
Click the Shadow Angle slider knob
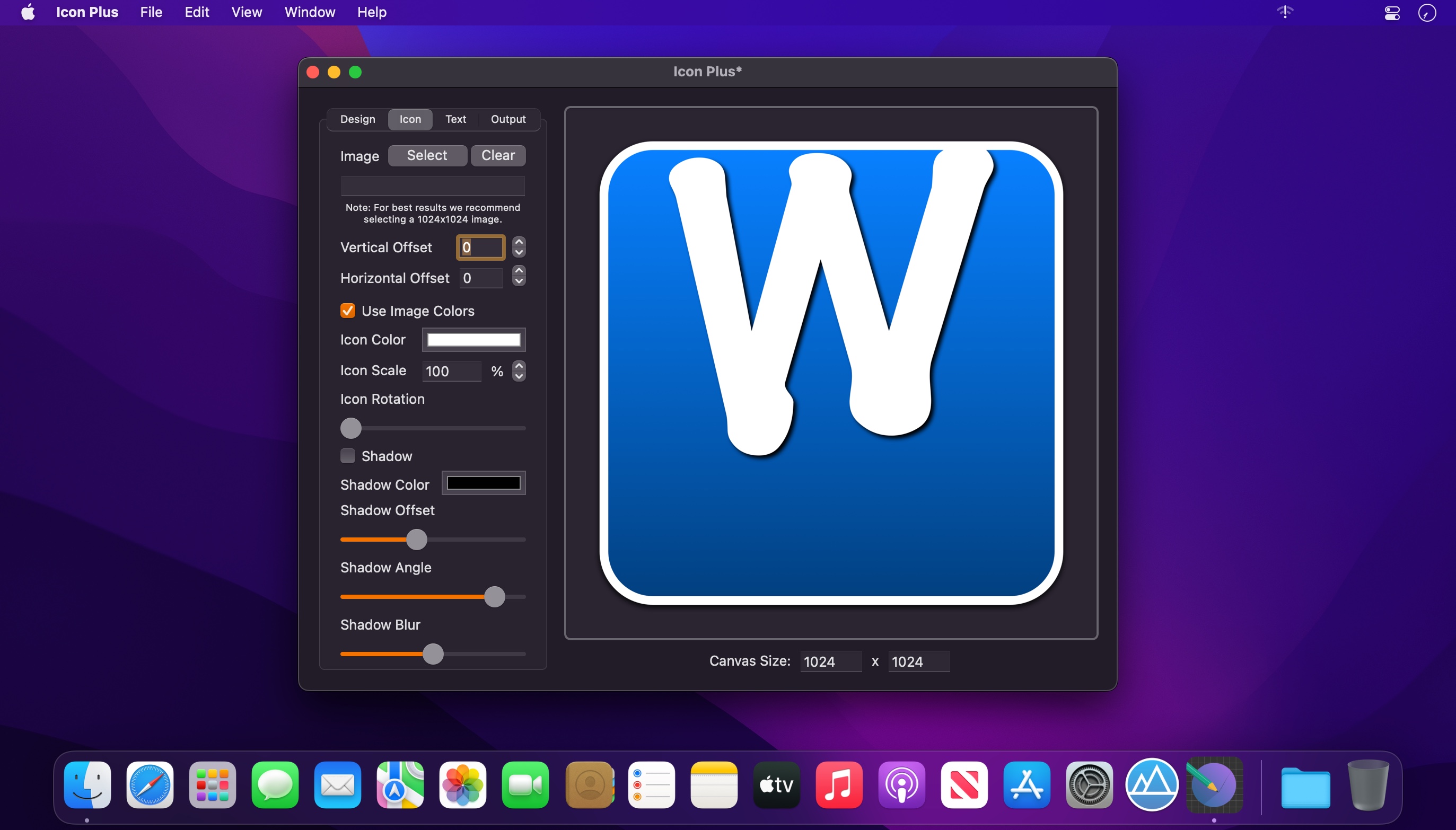point(495,597)
